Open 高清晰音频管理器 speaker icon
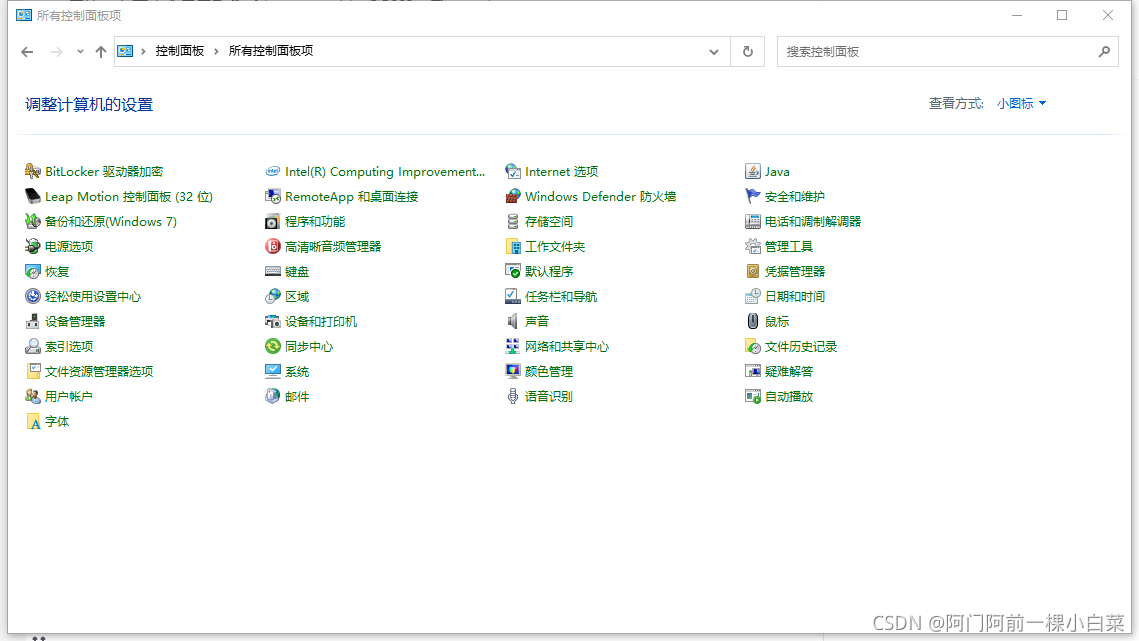The image size is (1139, 641). point(272,246)
